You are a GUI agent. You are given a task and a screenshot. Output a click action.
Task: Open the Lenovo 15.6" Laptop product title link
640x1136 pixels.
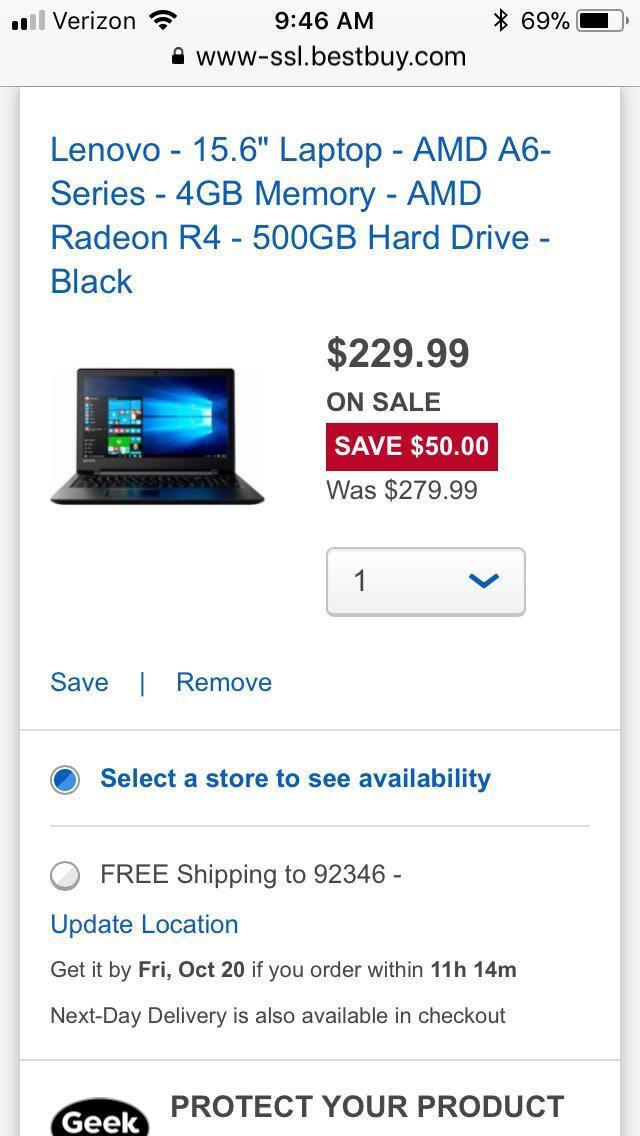click(x=301, y=215)
